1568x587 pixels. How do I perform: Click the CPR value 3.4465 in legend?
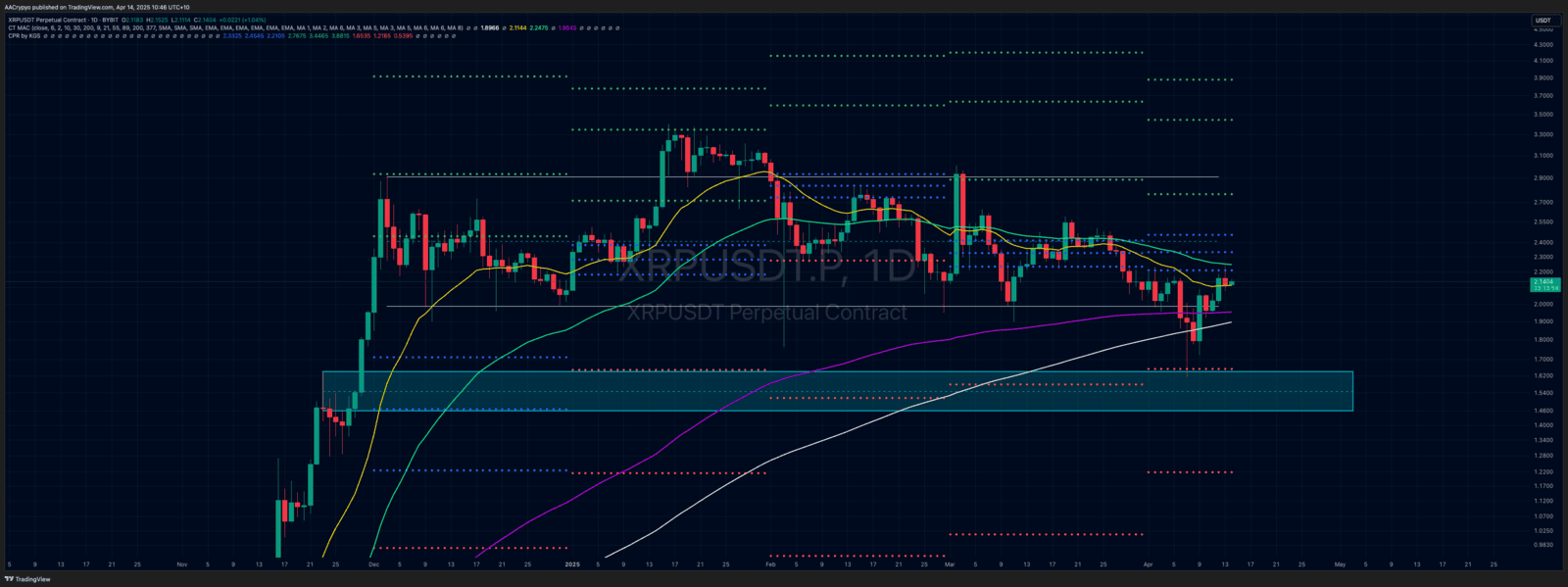click(320, 35)
